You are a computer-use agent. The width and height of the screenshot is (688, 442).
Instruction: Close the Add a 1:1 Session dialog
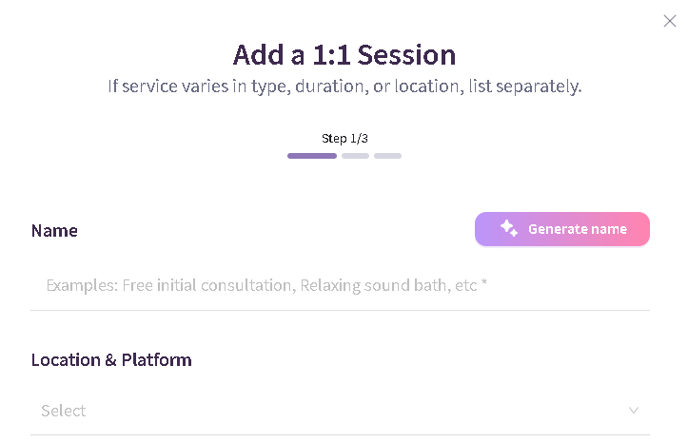pyautogui.click(x=670, y=21)
